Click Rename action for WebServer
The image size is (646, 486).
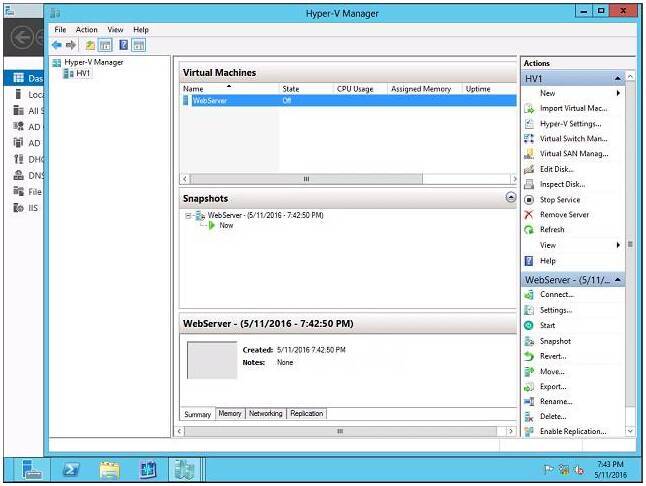coord(556,402)
